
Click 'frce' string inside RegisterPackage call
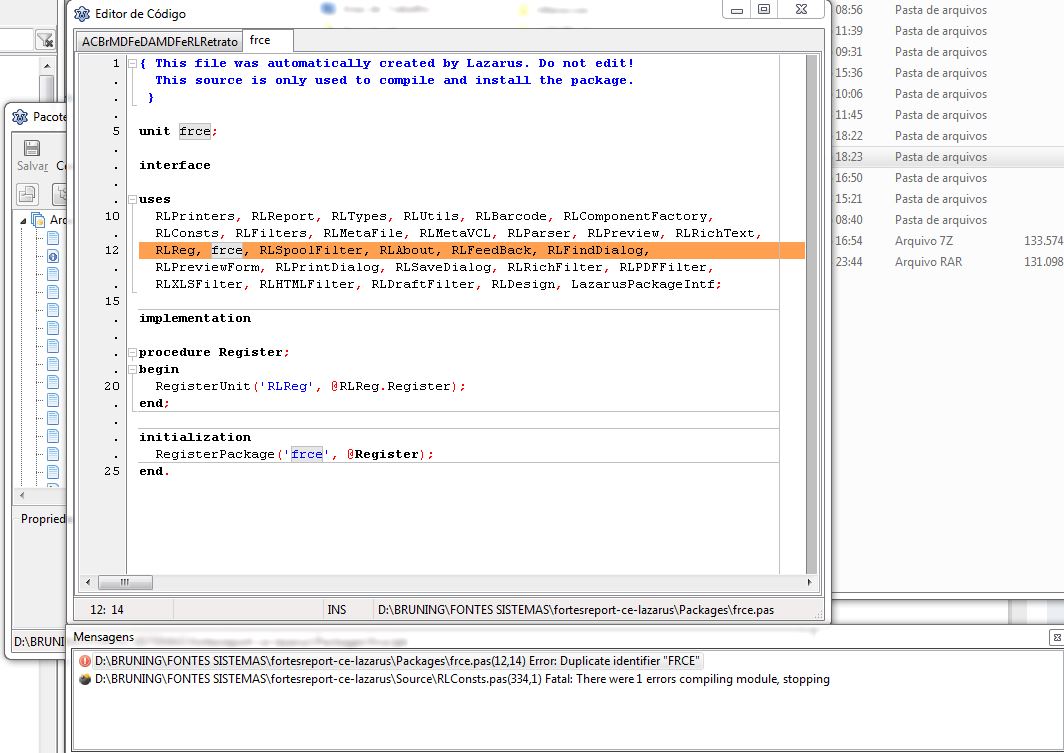click(307, 455)
